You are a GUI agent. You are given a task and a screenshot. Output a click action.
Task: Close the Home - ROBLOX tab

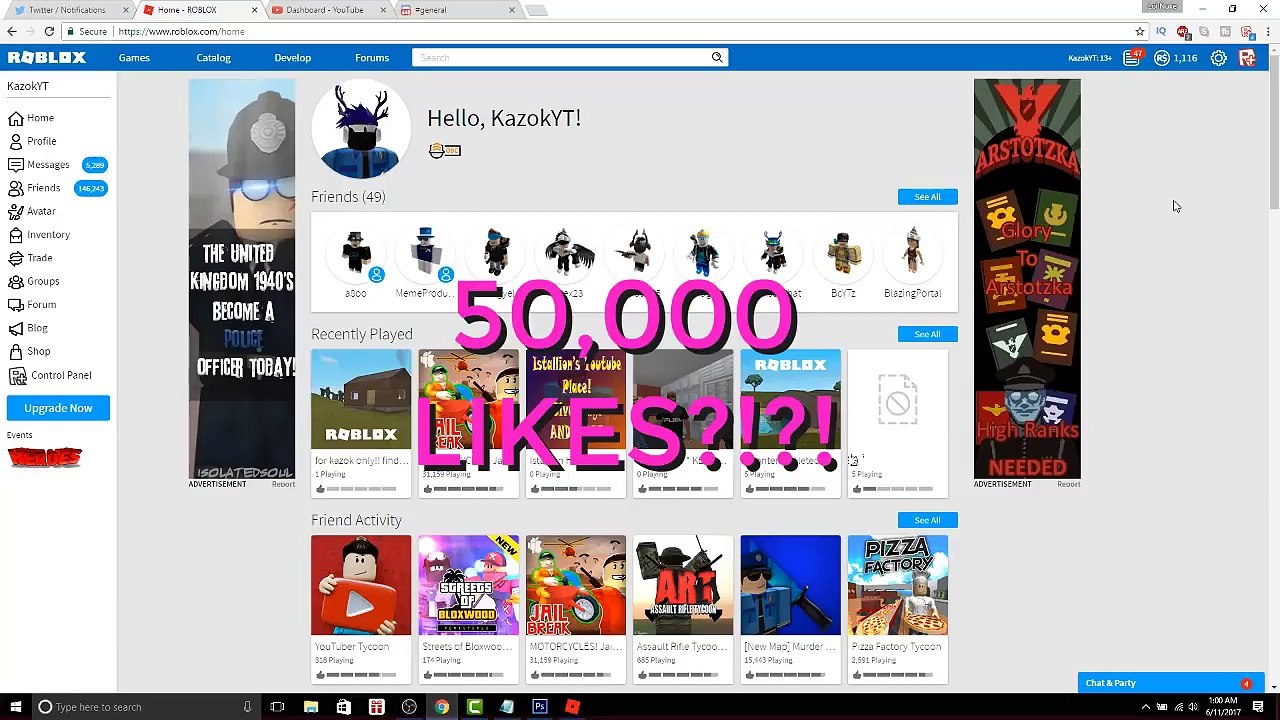(x=254, y=10)
